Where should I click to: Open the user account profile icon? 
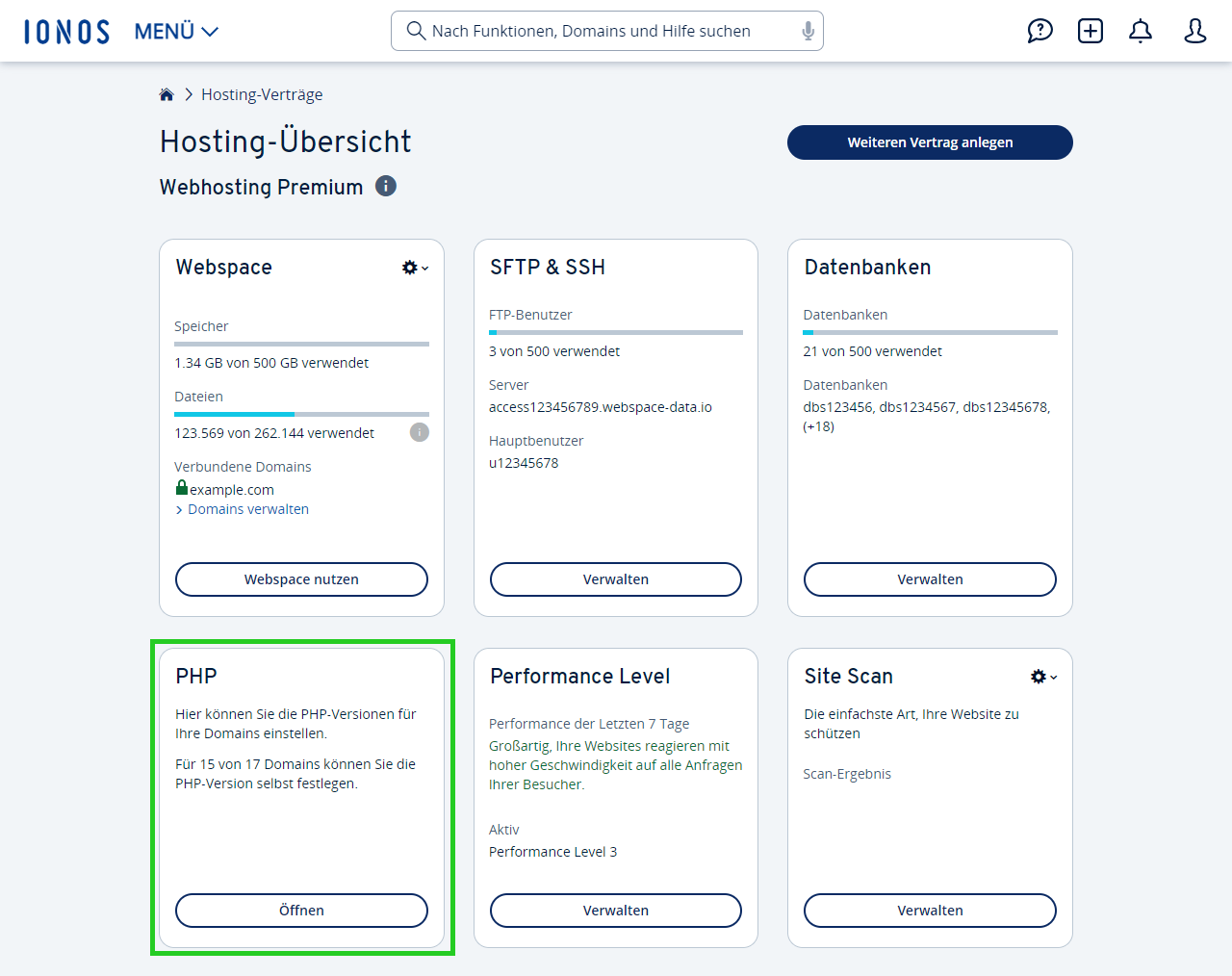[x=1194, y=31]
